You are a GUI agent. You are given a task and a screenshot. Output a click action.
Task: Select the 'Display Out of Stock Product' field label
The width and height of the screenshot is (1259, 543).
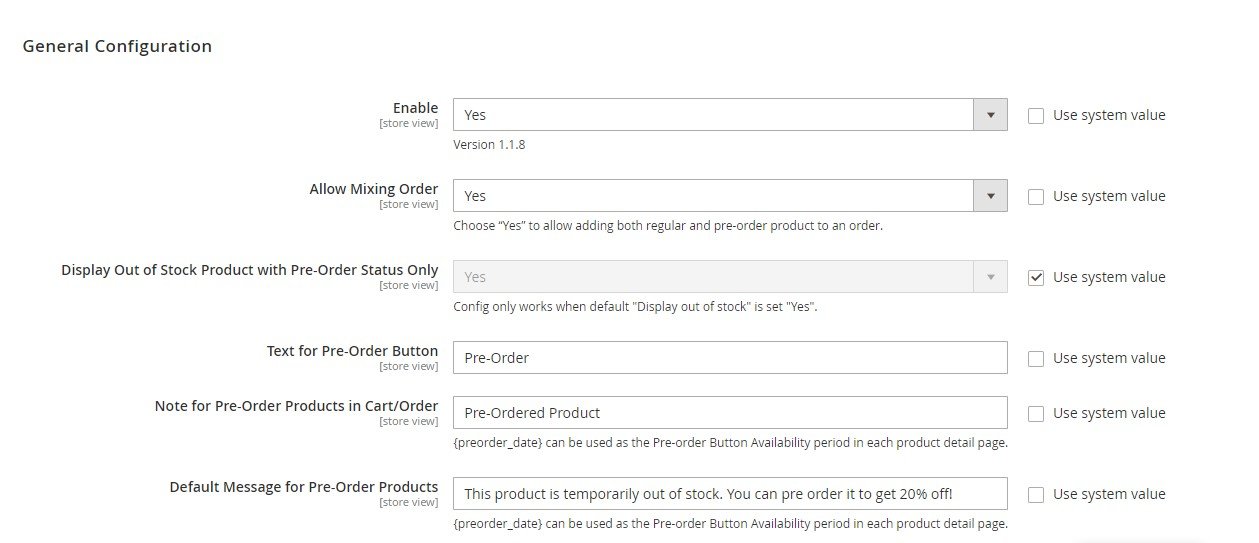[249, 270]
